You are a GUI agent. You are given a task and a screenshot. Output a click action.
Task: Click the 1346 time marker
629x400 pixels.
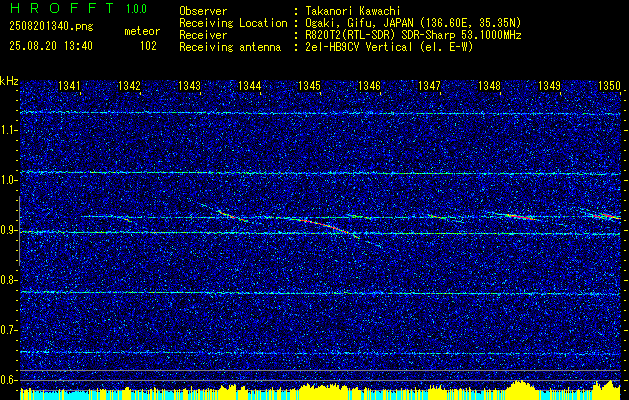369,86
